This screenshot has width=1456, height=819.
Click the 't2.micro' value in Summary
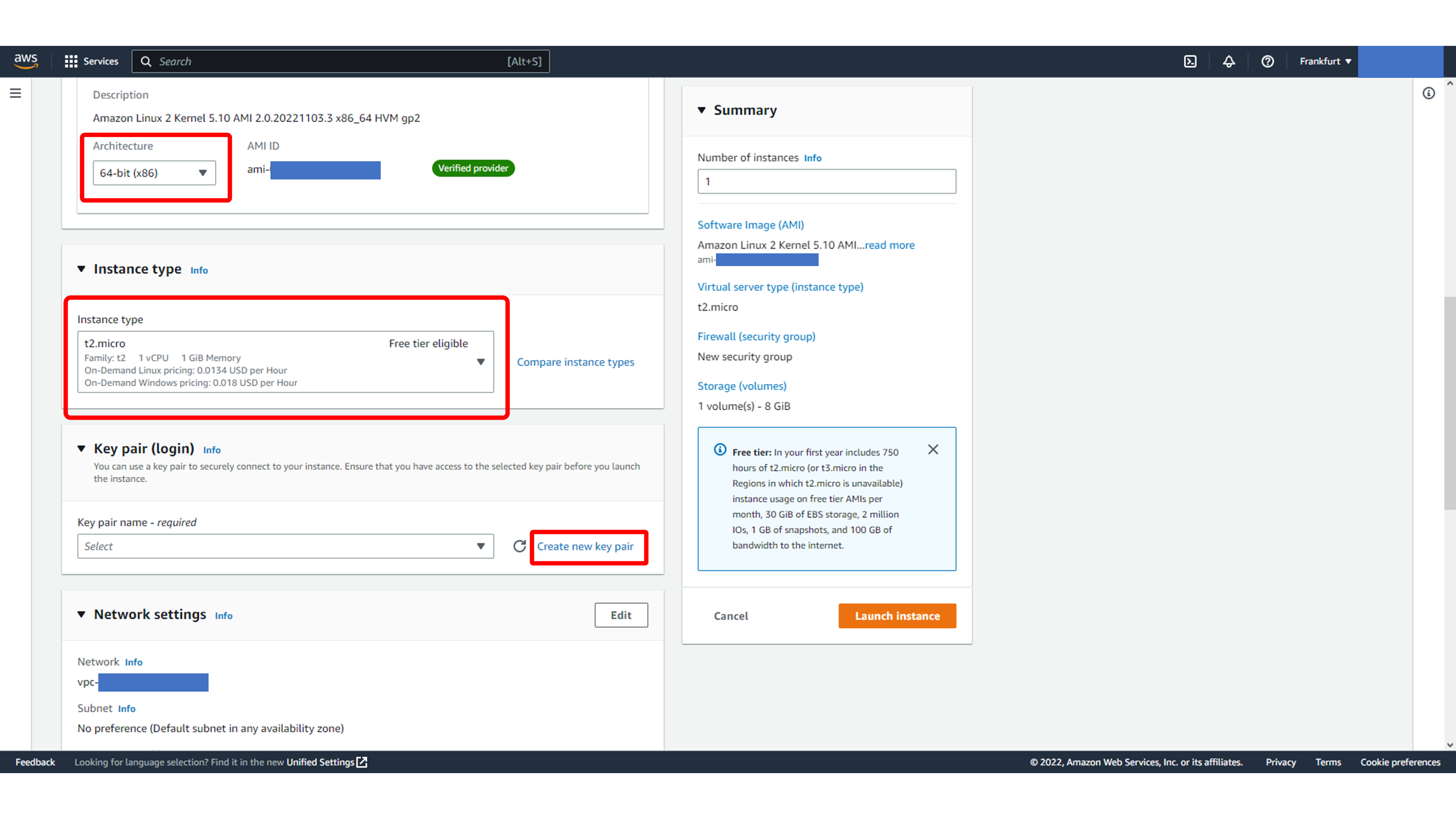[717, 307]
